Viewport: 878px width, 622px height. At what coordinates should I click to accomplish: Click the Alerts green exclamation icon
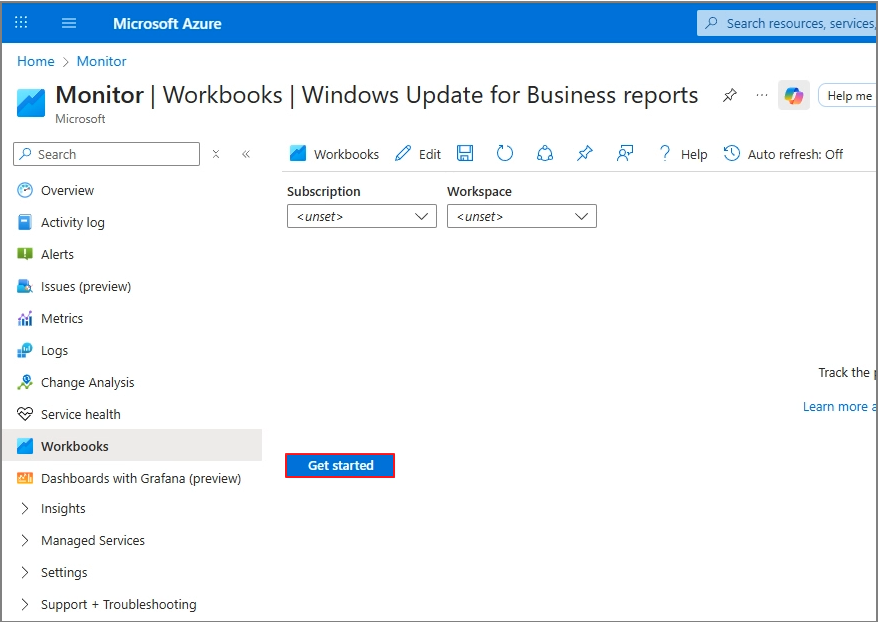25,254
